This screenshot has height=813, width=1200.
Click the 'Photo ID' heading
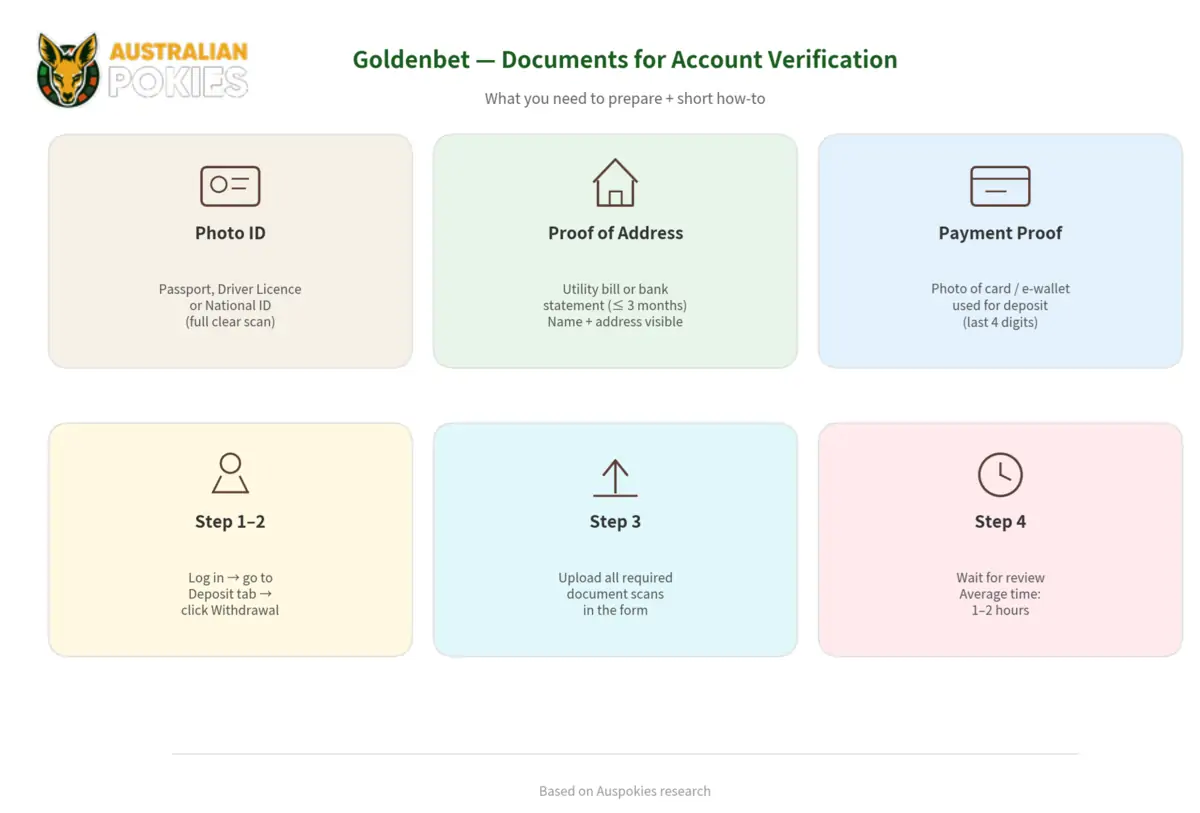(x=230, y=233)
